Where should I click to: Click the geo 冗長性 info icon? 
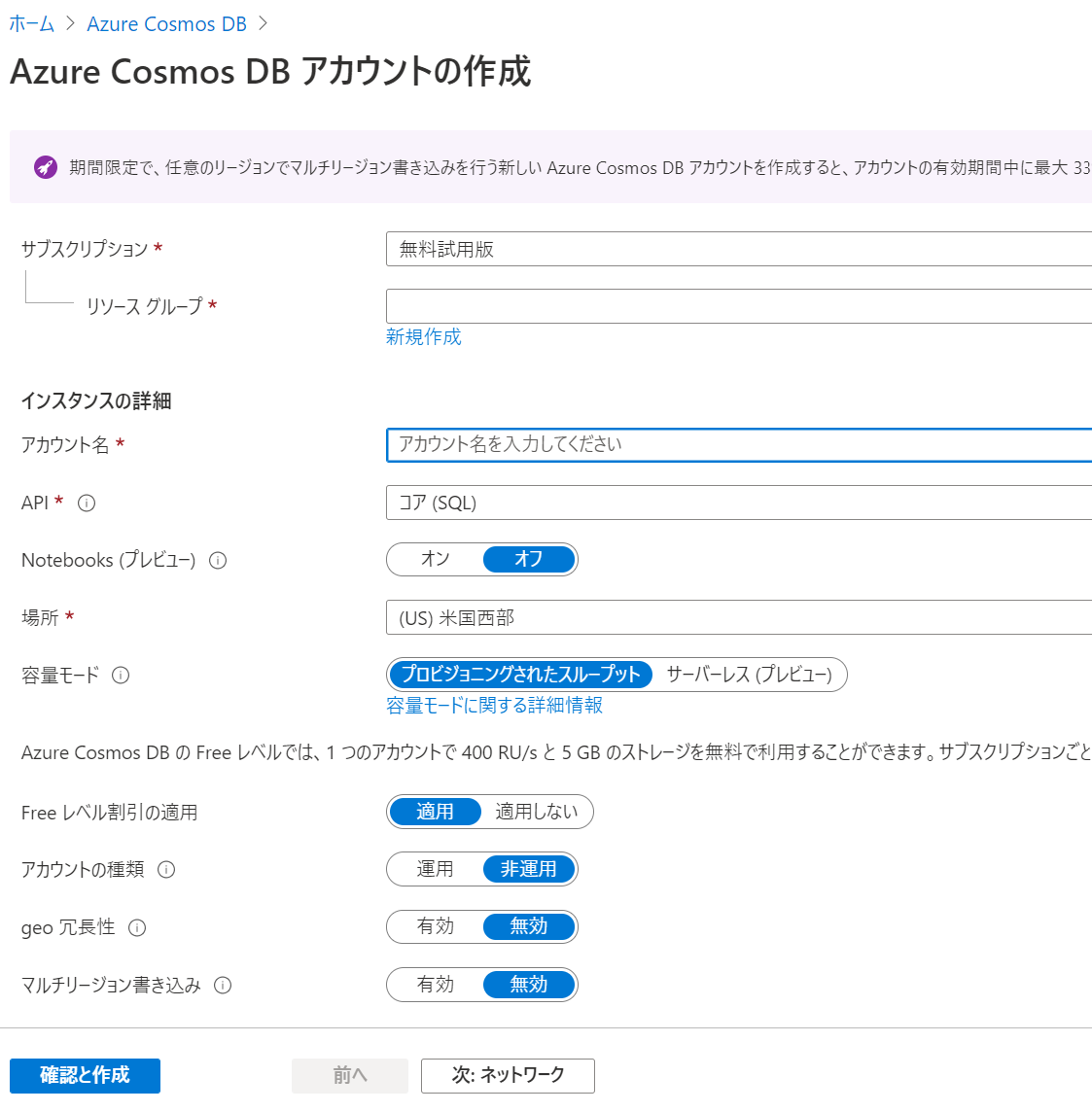click(x=137, y=927)
